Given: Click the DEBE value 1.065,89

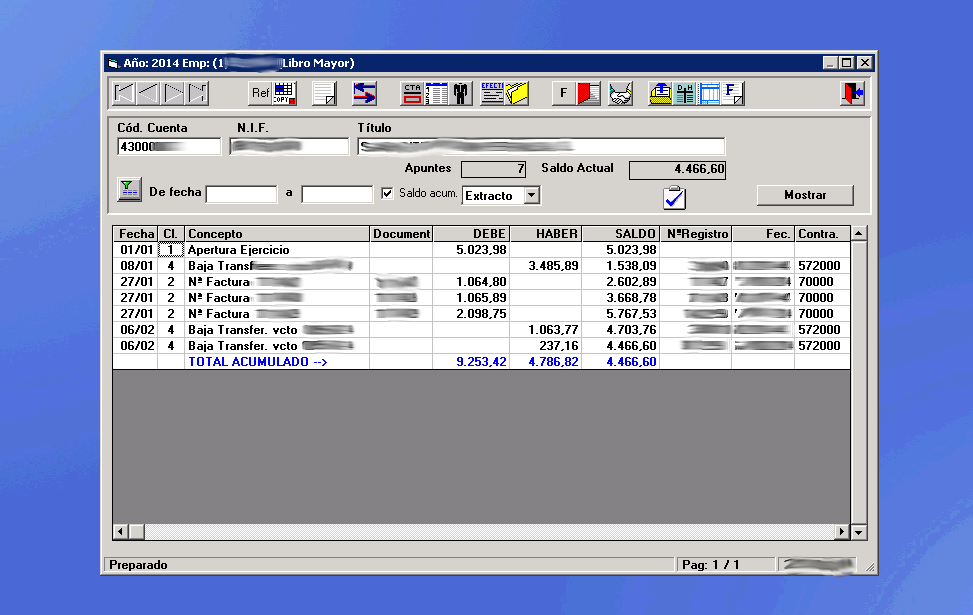Looking at the screenshot, I should [481, 299].
